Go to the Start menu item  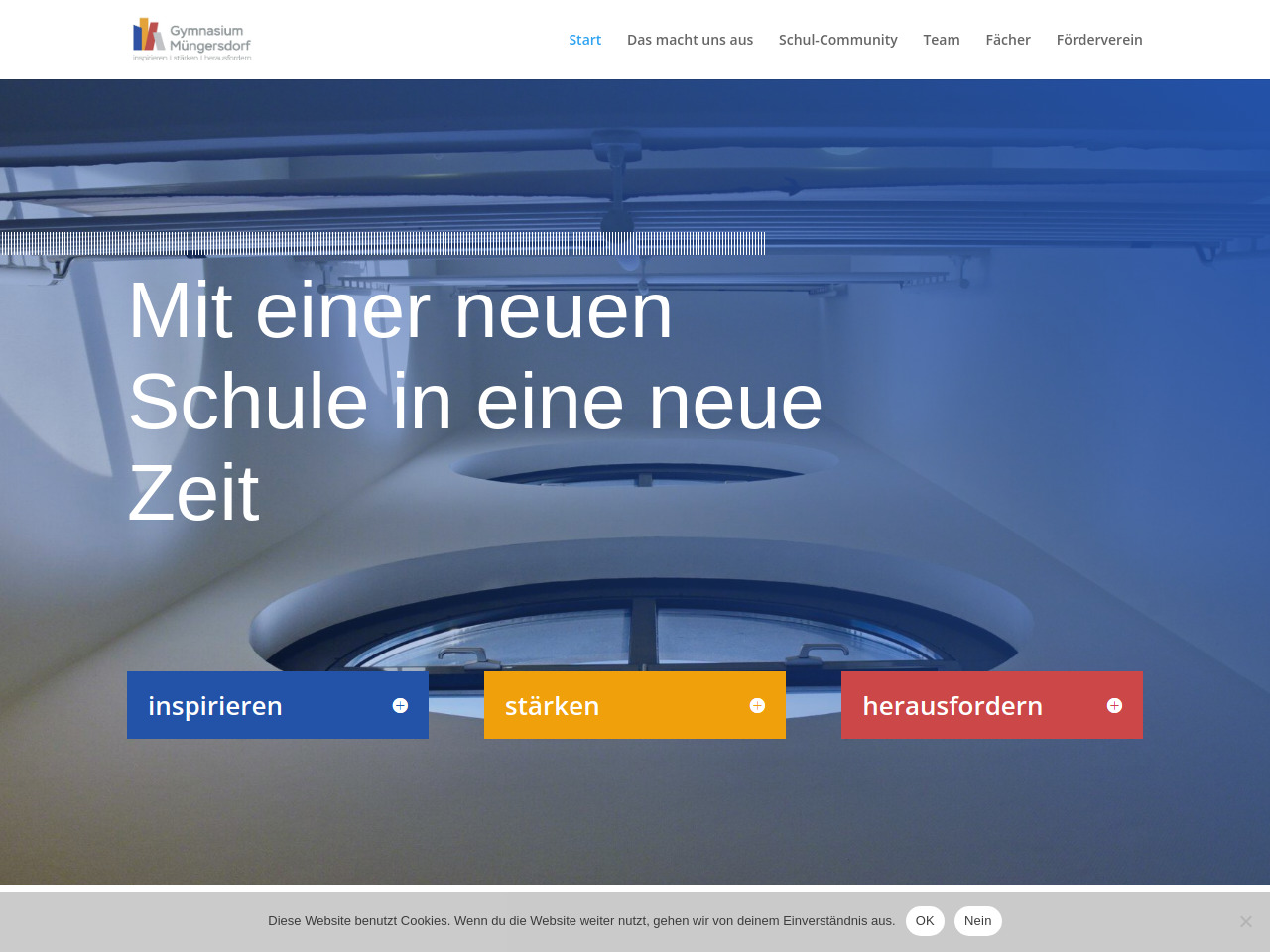tap(584, 40)
